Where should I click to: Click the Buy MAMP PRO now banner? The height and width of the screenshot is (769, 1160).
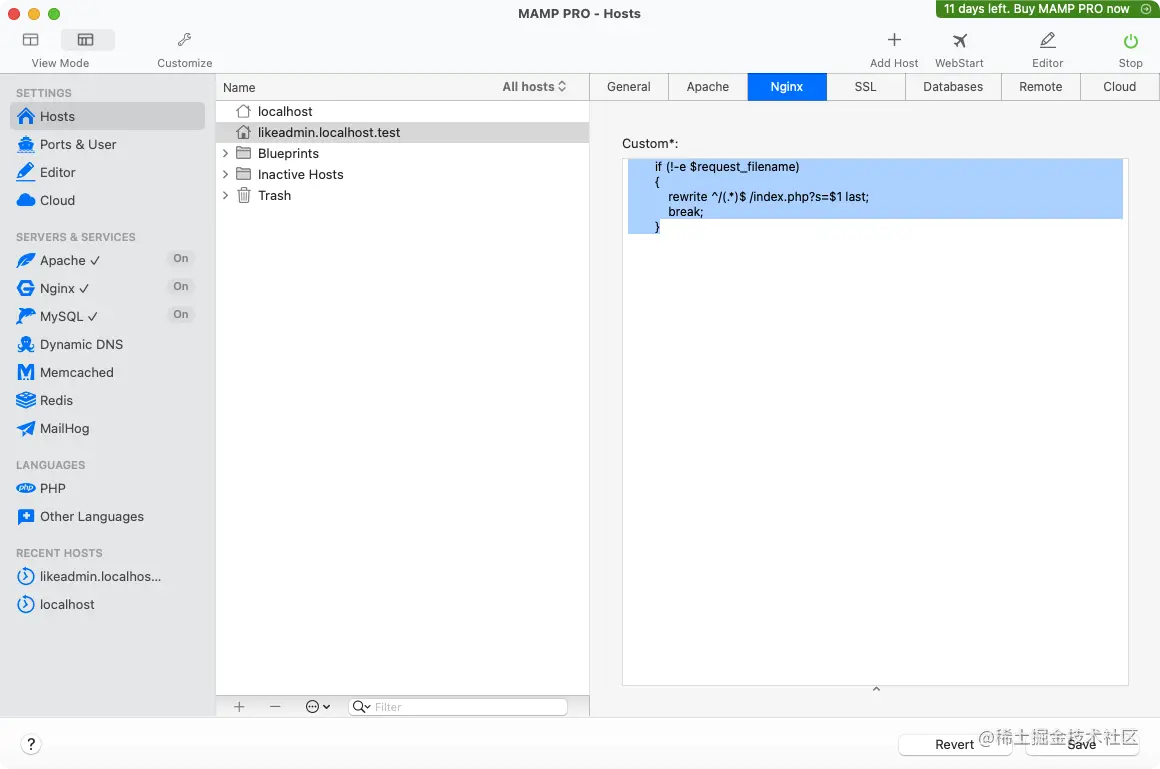pos(1047,9)
